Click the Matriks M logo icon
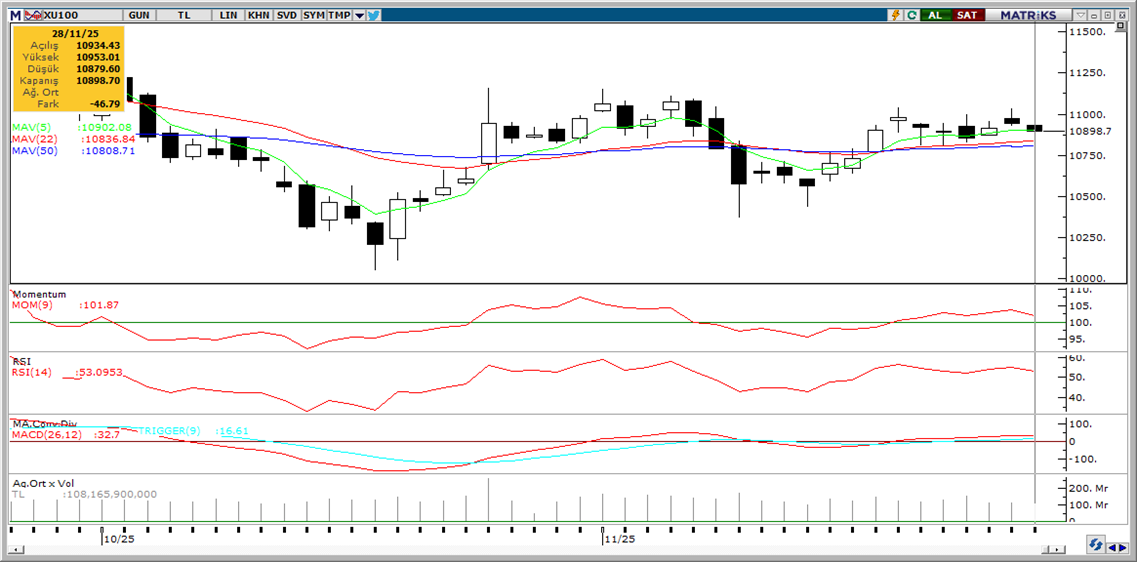The width and height of the screenshot is (1137, 562). click(15, 15)
